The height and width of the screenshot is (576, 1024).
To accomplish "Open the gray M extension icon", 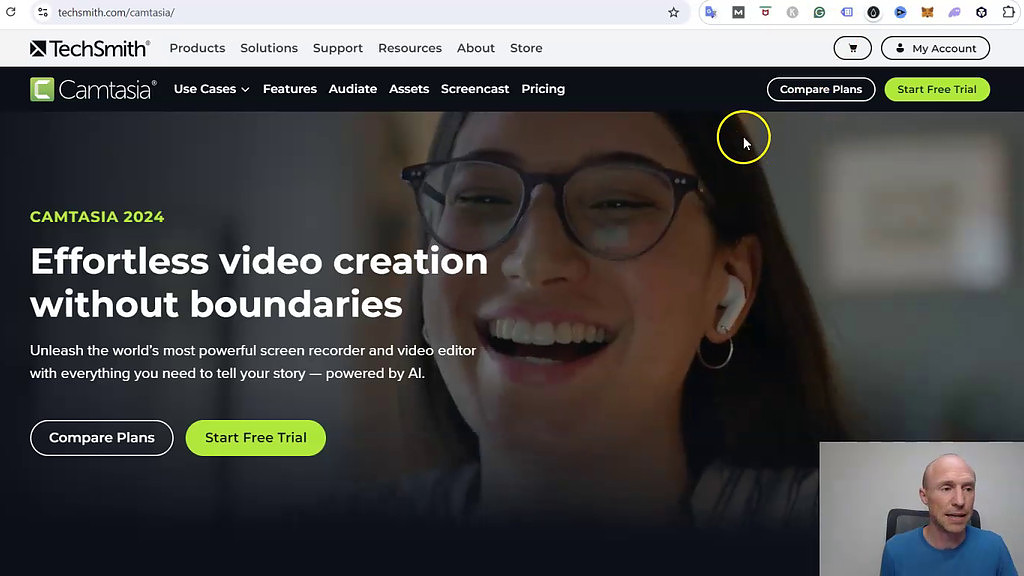I will coord(738,12).
